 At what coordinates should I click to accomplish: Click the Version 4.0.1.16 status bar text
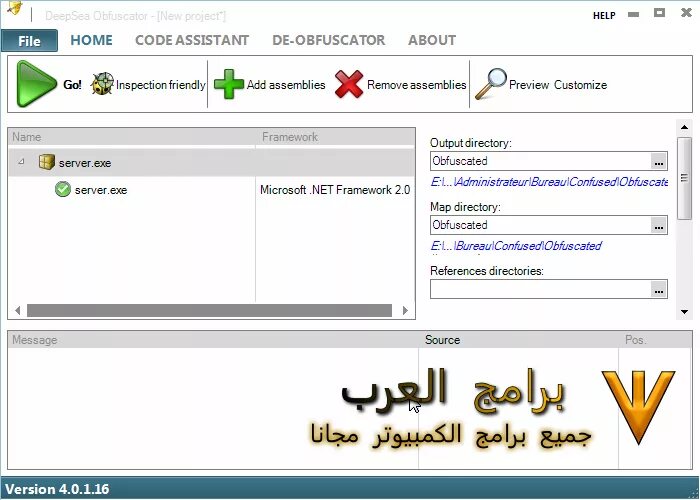click(57, 489)
